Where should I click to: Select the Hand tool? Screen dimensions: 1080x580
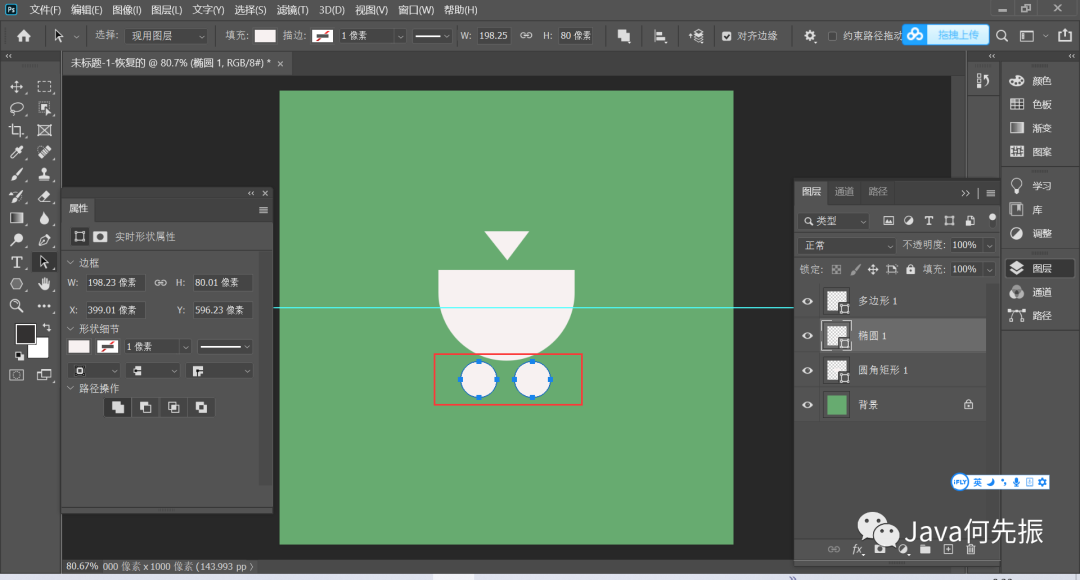pos(44,284)
